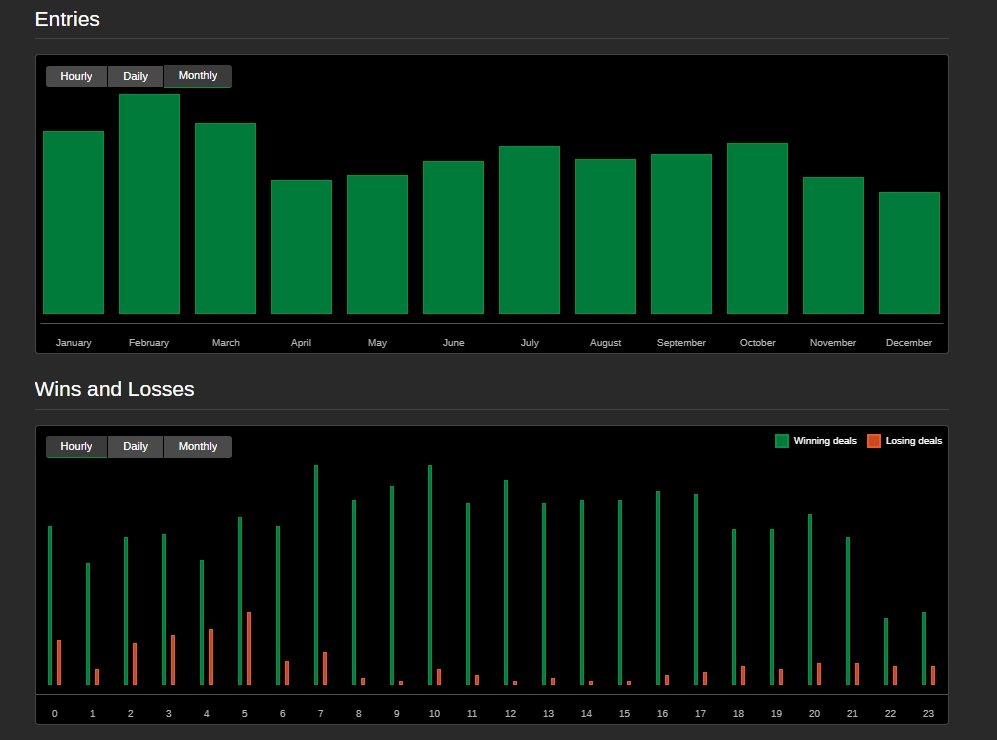Click the February bar in Entries chart

tap(149, 204)
